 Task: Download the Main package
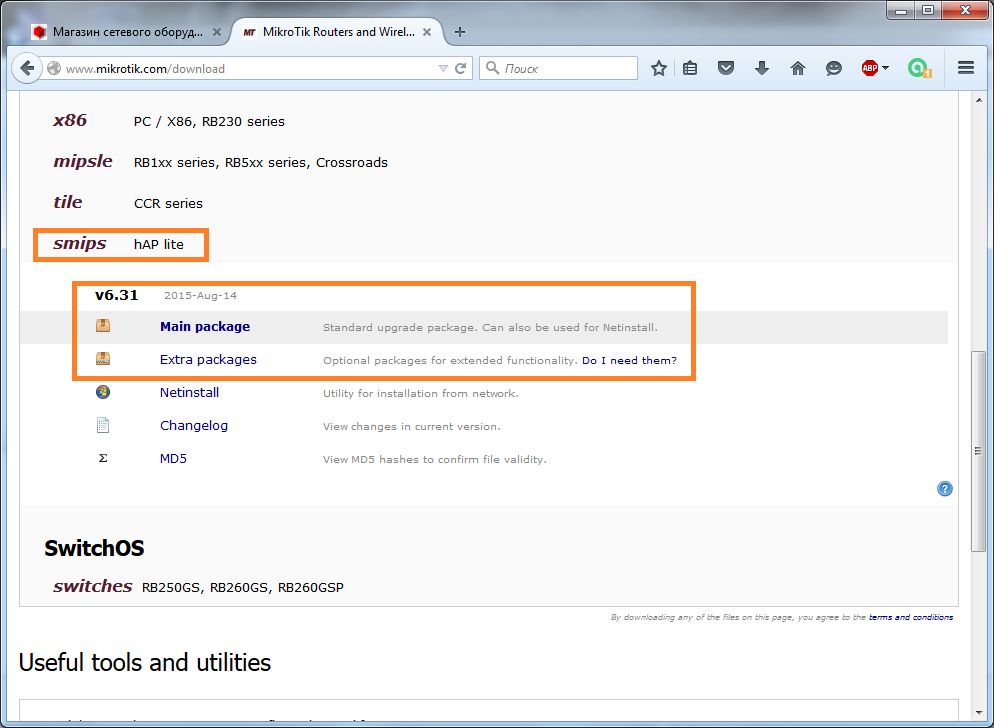pos(205,327)
